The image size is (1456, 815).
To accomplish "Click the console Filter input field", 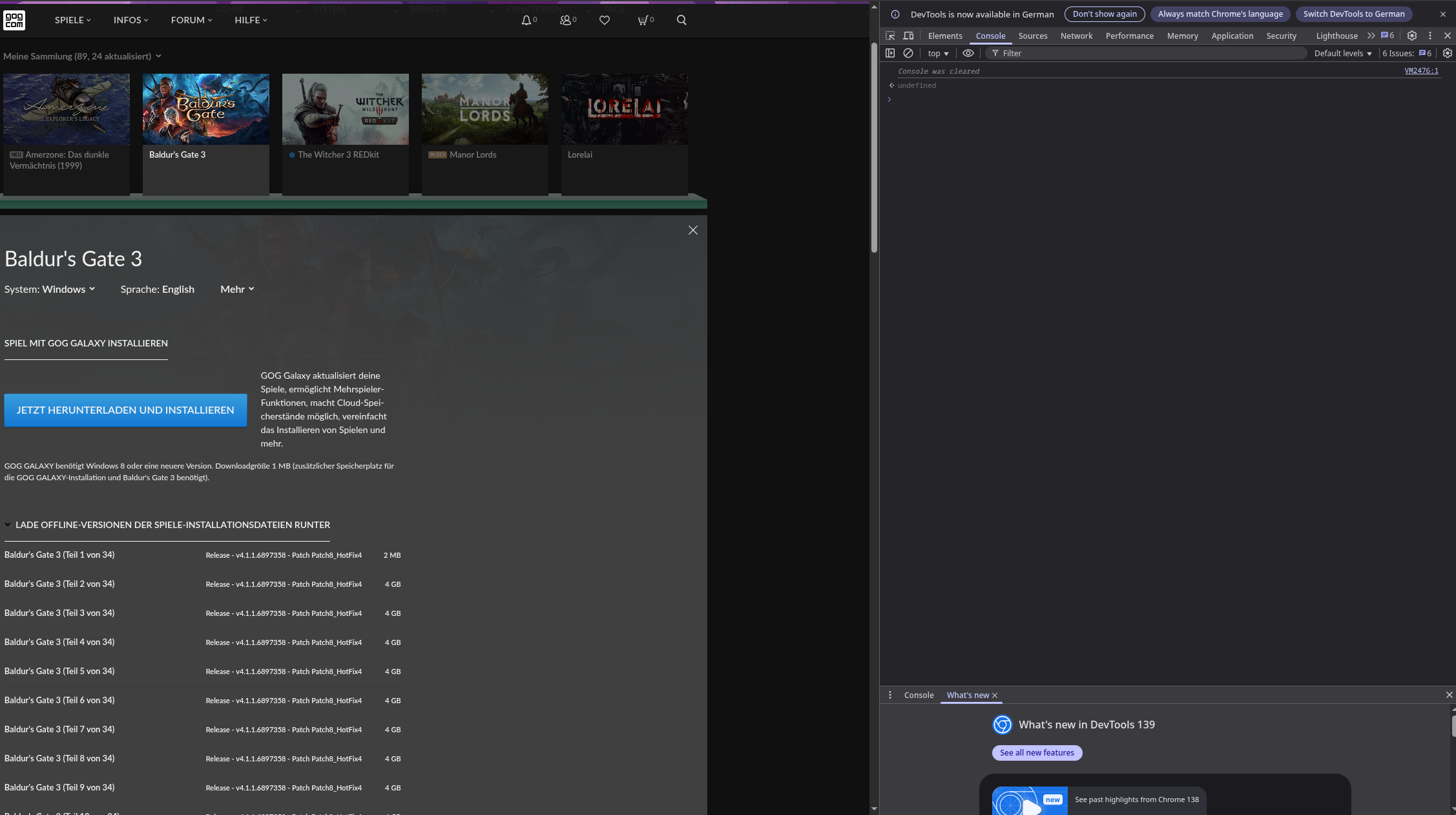I will pos(1146,53).
